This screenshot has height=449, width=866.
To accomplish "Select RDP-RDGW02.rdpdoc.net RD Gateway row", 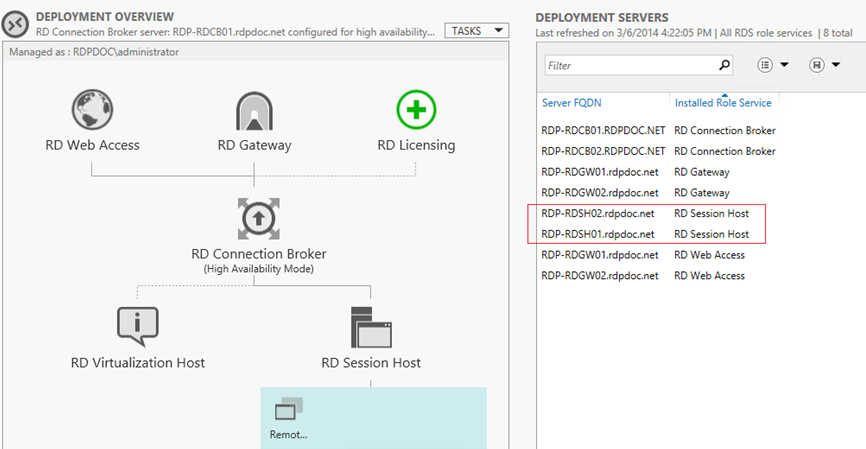I will pyautogui.click(x=635, y=193).
